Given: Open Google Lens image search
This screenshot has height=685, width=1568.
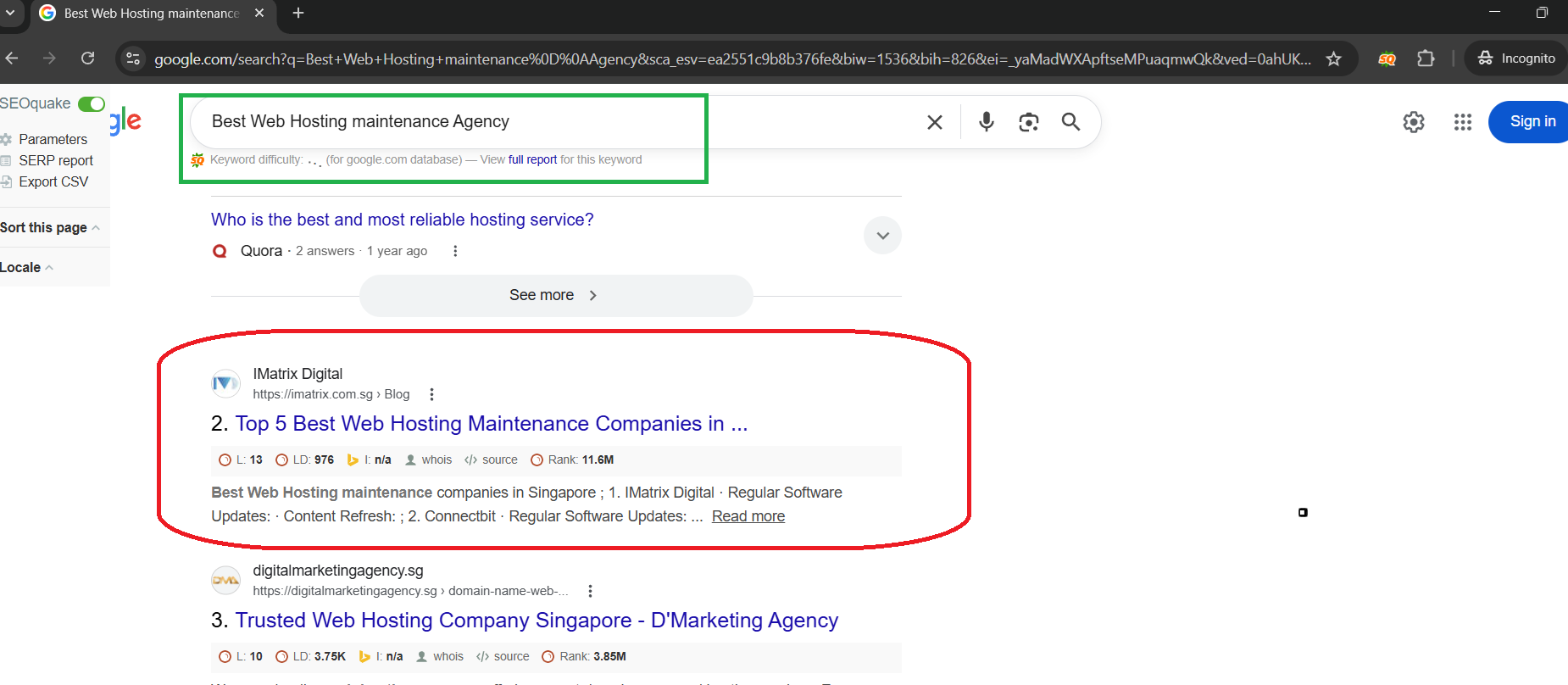Looking at the screenshot, I should [1028, 122].
